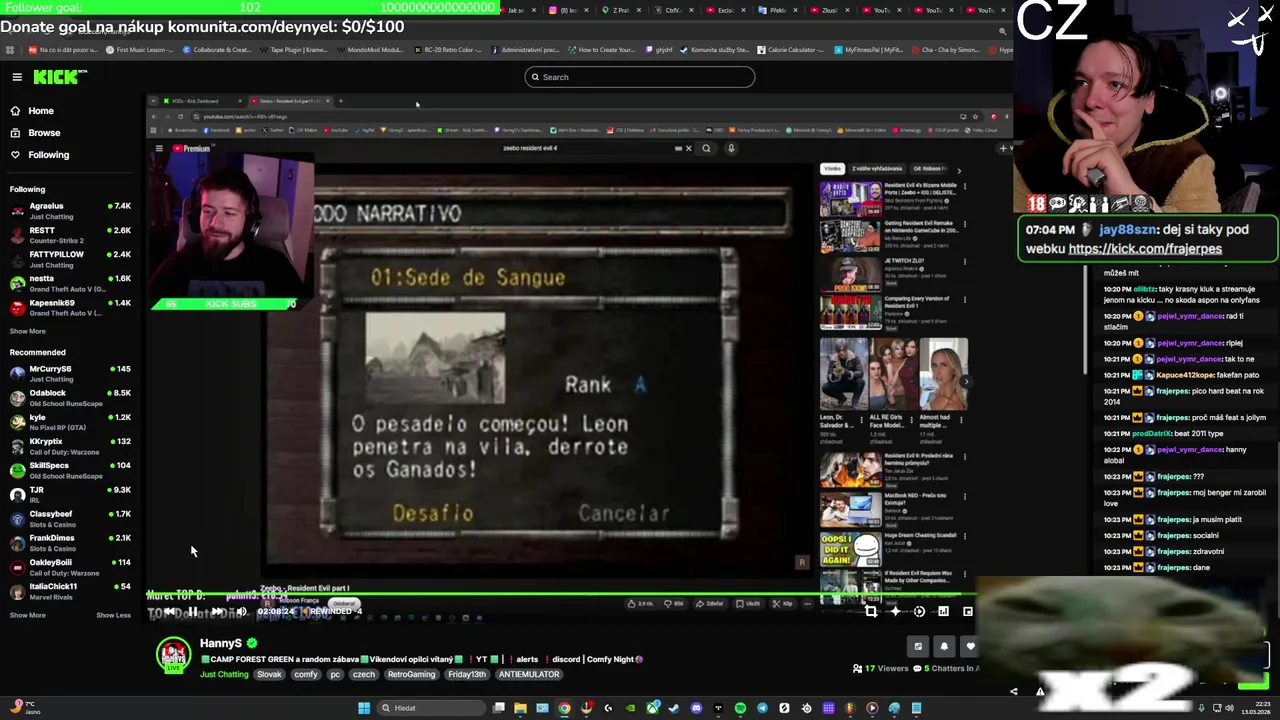The image size is (1280, 720).
Task: Open RESTT channel in Following list
Action: click(70, 235)
